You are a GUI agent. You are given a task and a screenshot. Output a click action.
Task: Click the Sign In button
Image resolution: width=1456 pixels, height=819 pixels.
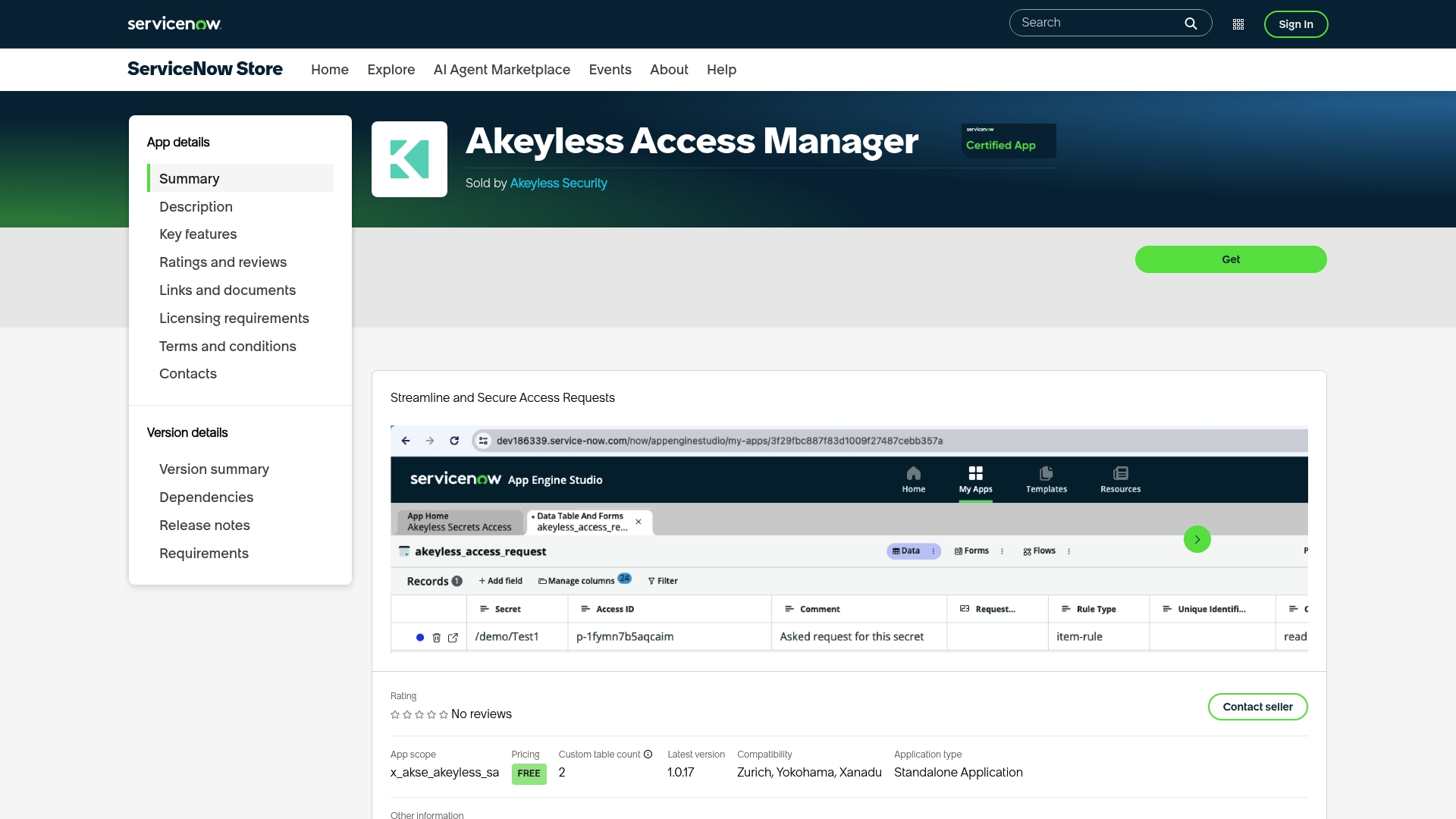pos(1296,24)
